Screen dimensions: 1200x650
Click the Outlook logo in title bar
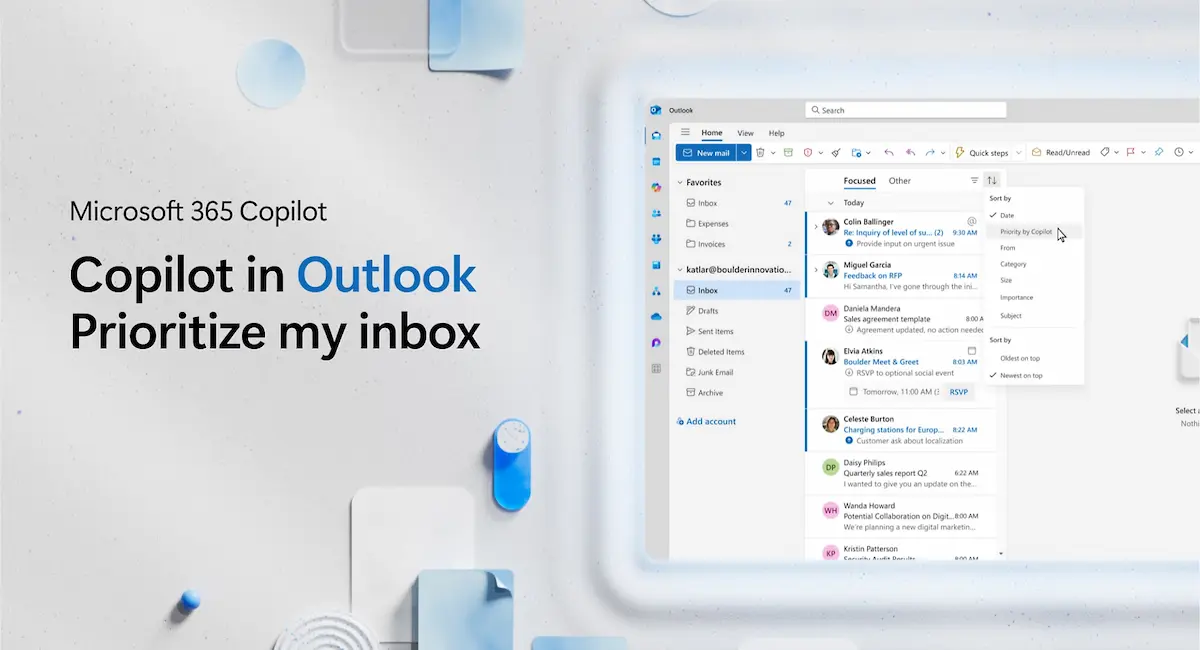point(656,110)
